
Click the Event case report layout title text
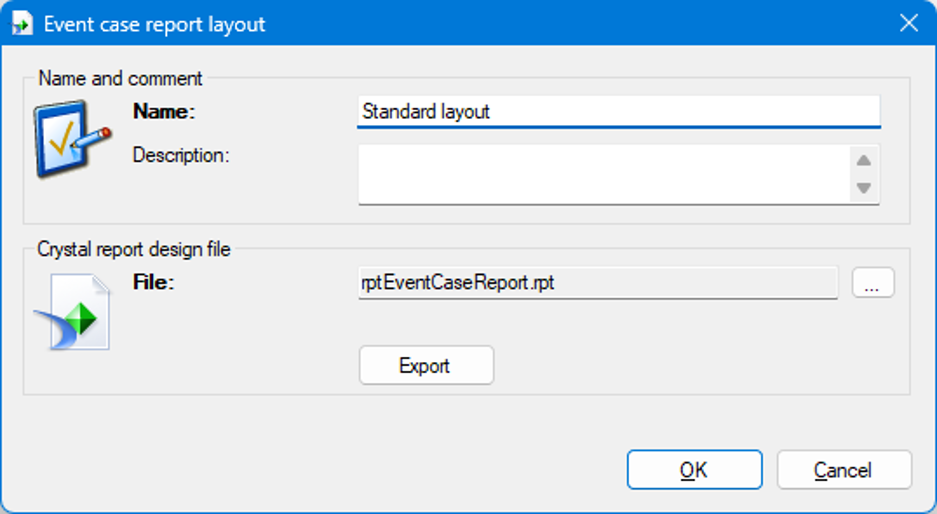(155, 24)
